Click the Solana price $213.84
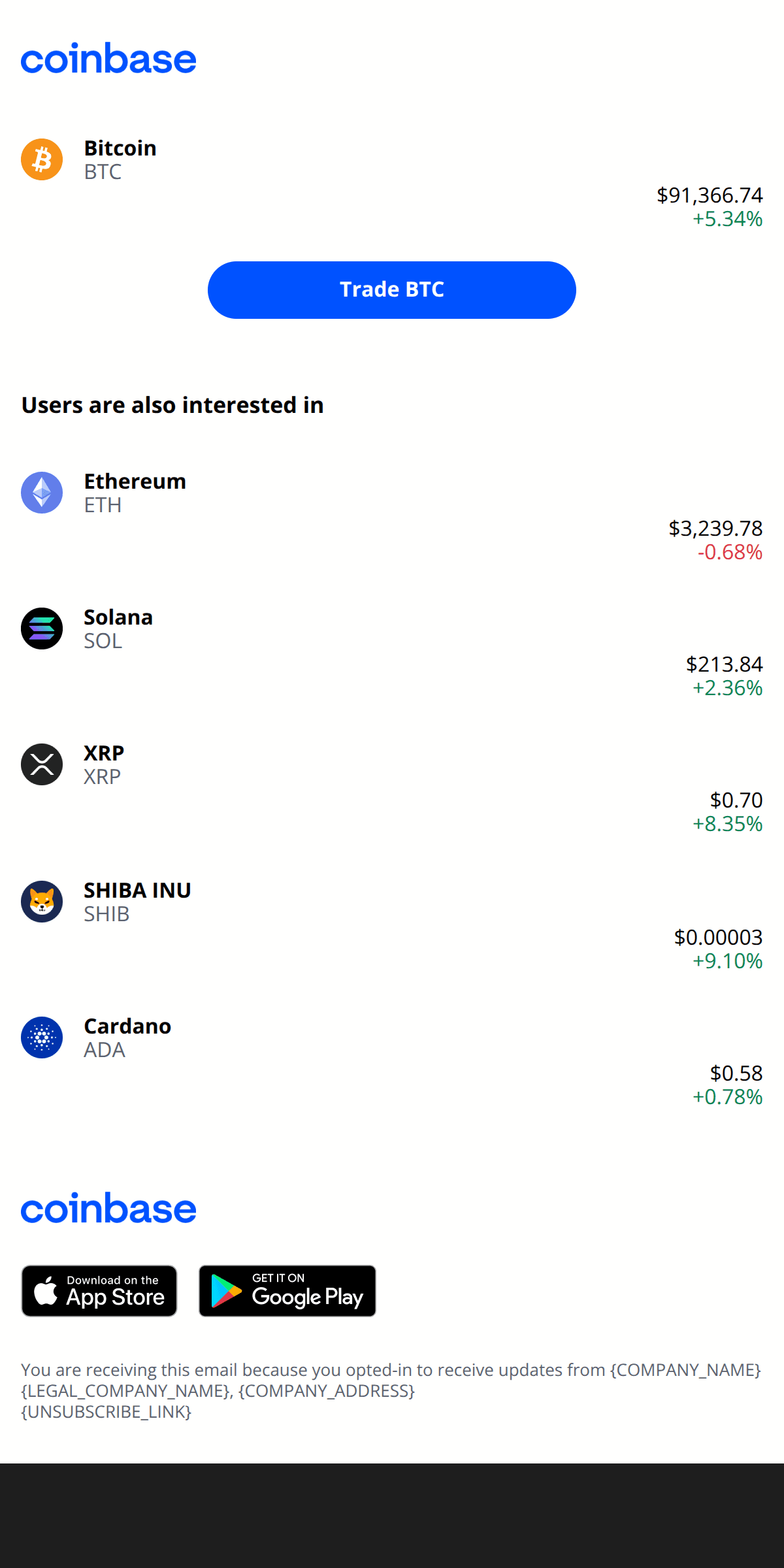The height and width of the screenshot is (1568, 784). 725,664
